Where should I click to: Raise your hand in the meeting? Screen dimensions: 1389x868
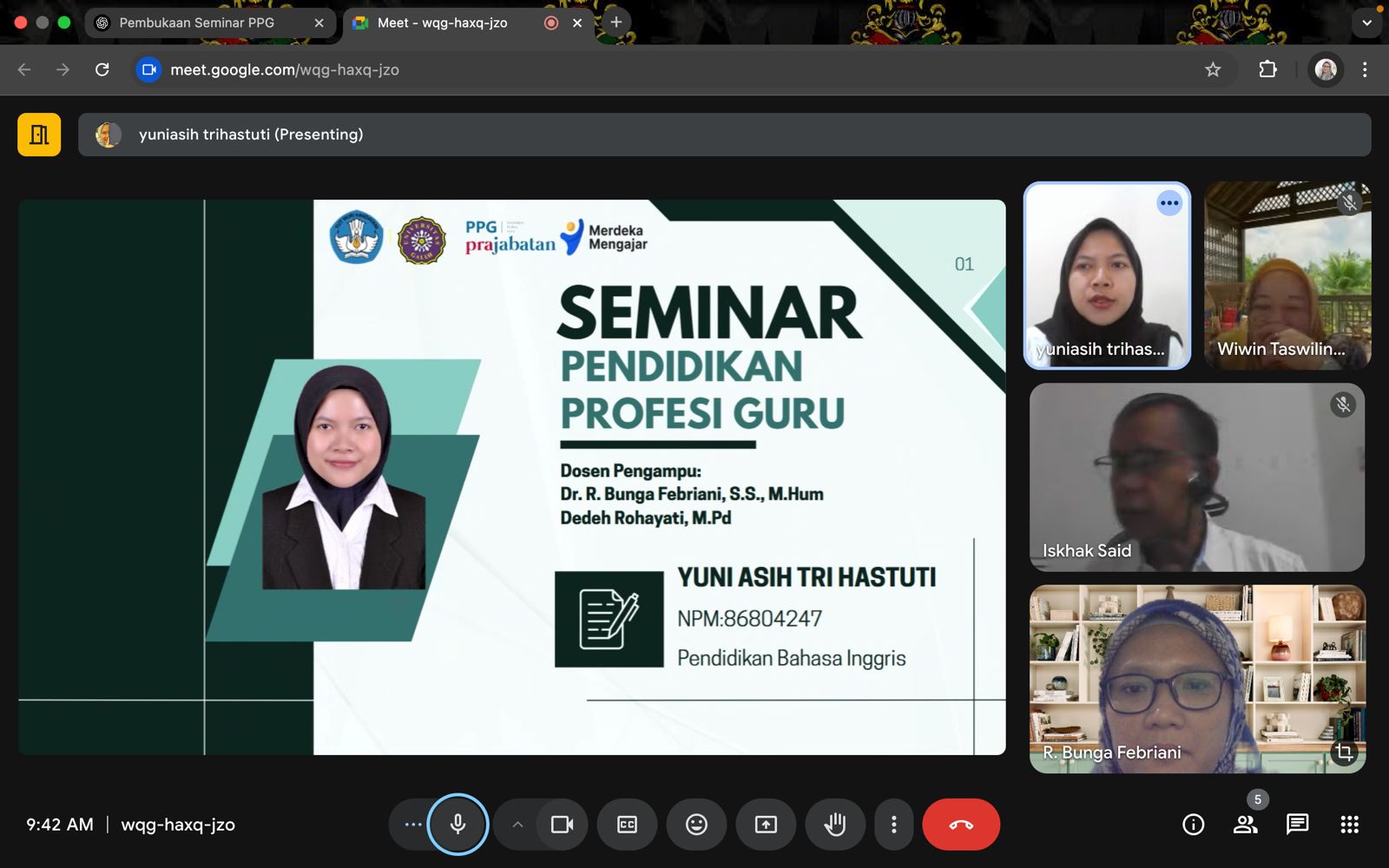point(834,825)
